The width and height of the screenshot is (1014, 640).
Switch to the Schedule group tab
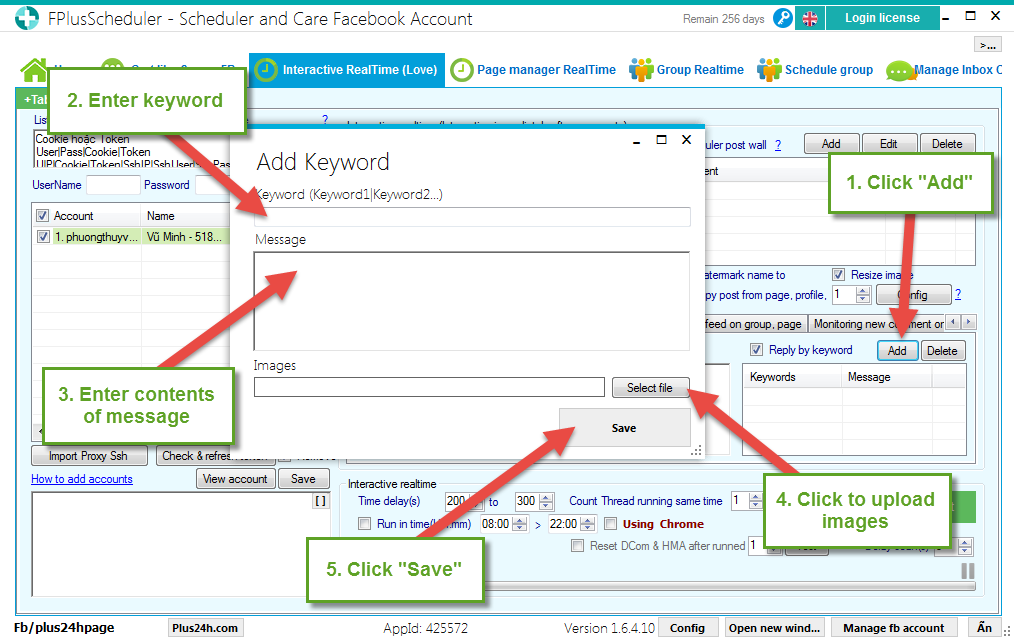815,70
